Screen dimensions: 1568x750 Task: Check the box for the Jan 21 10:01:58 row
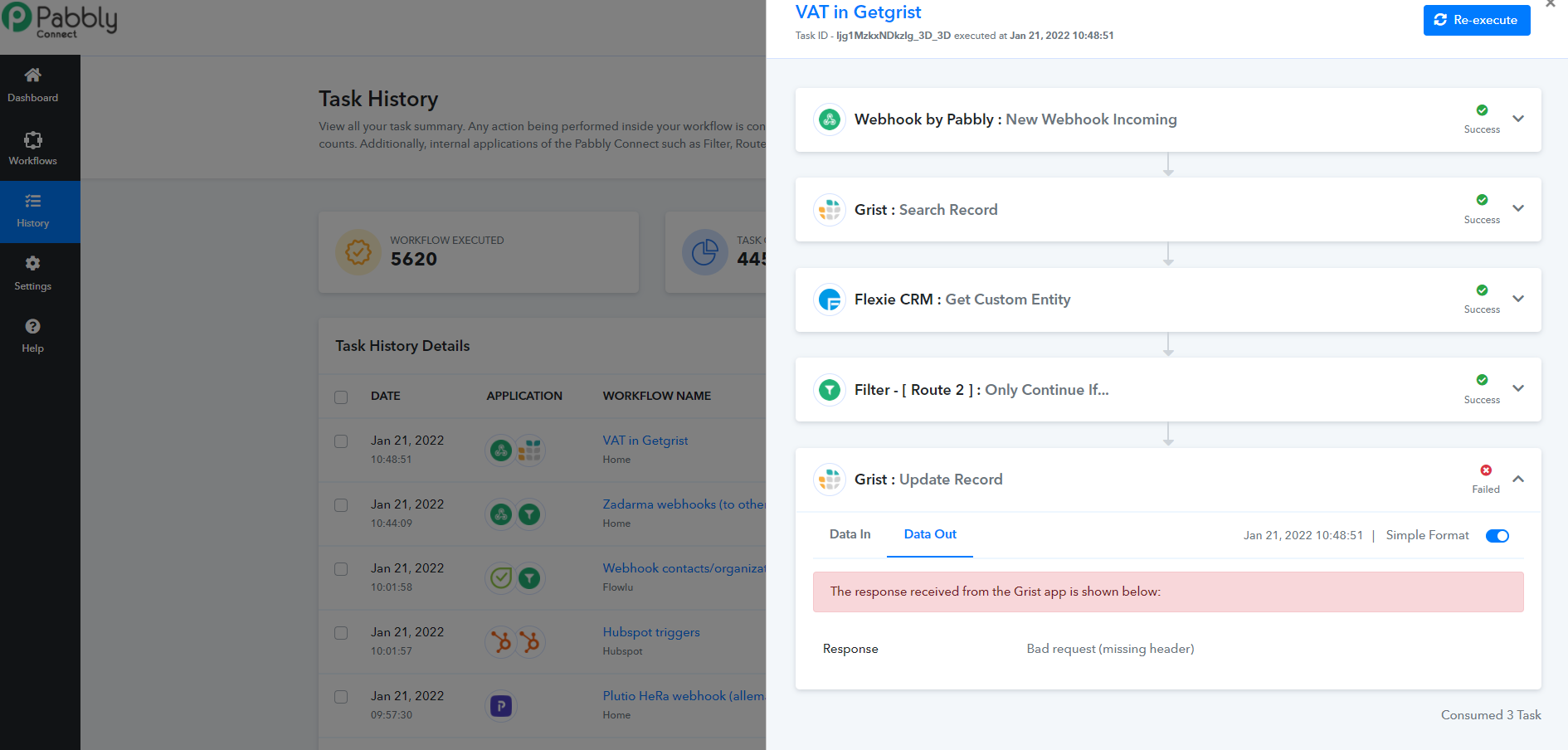(341, 569)
